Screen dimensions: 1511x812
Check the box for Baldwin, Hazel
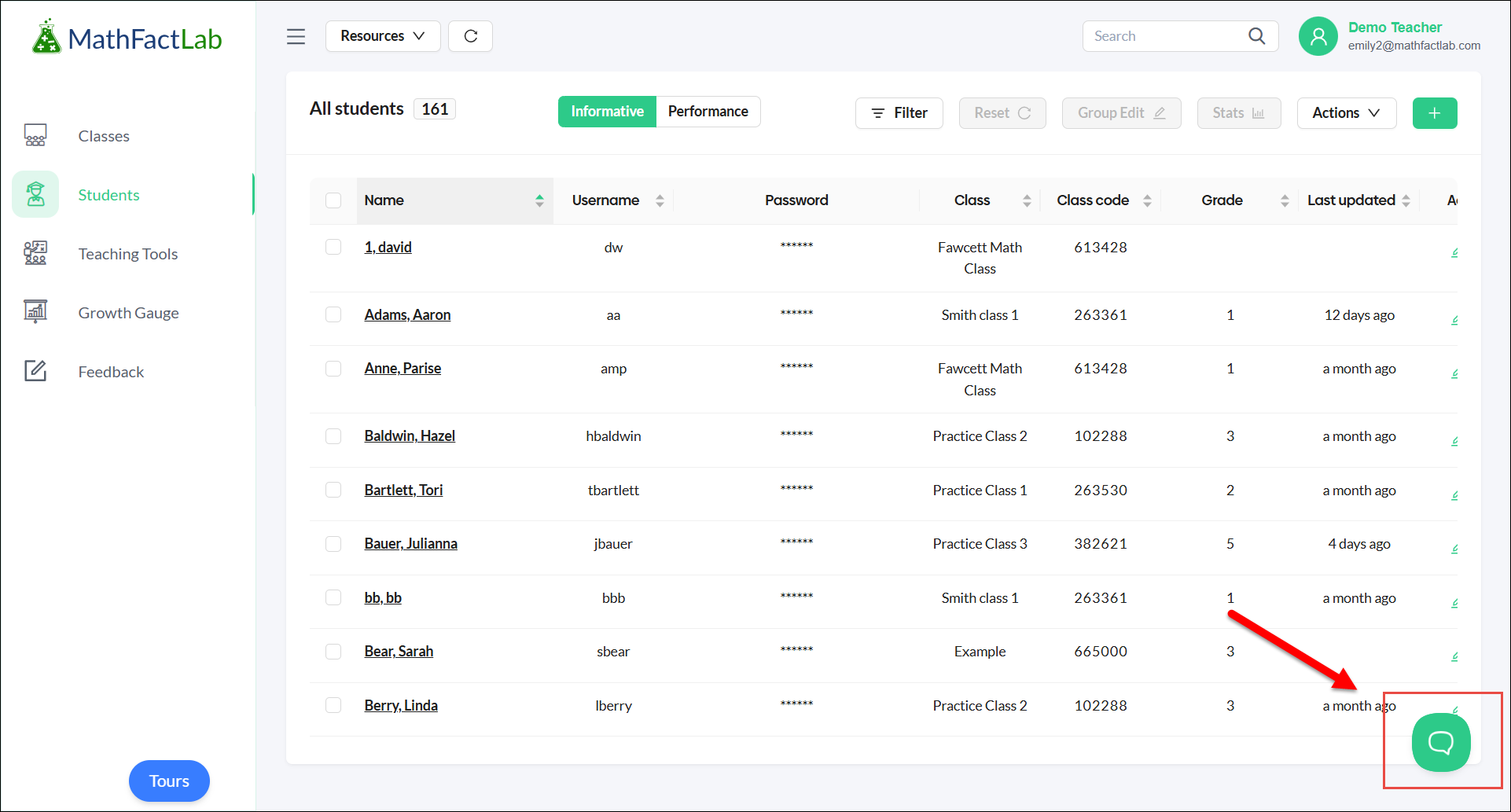[x=333, y=436]
